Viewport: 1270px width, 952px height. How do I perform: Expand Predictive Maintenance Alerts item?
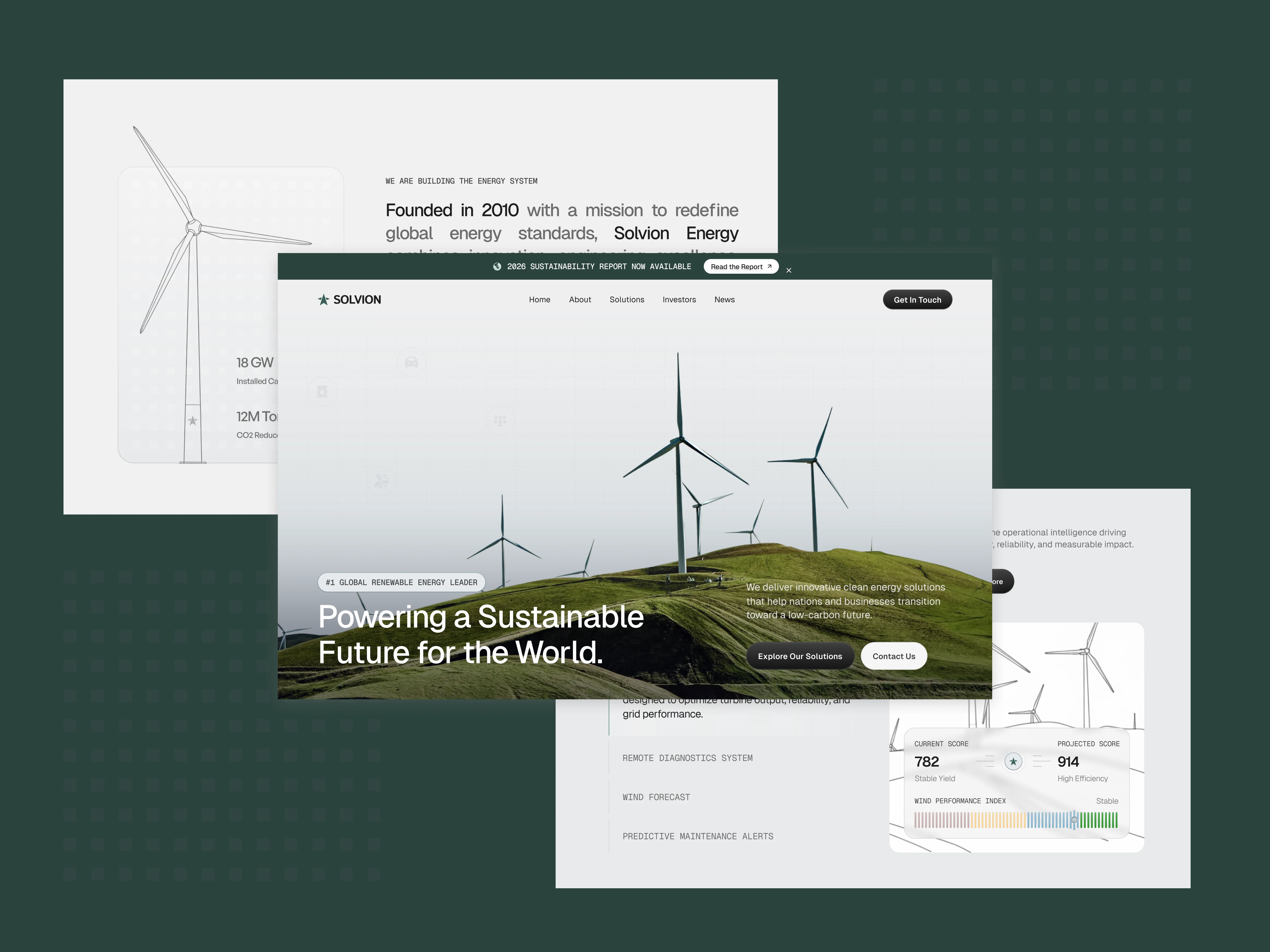click(x=698, y=836)
